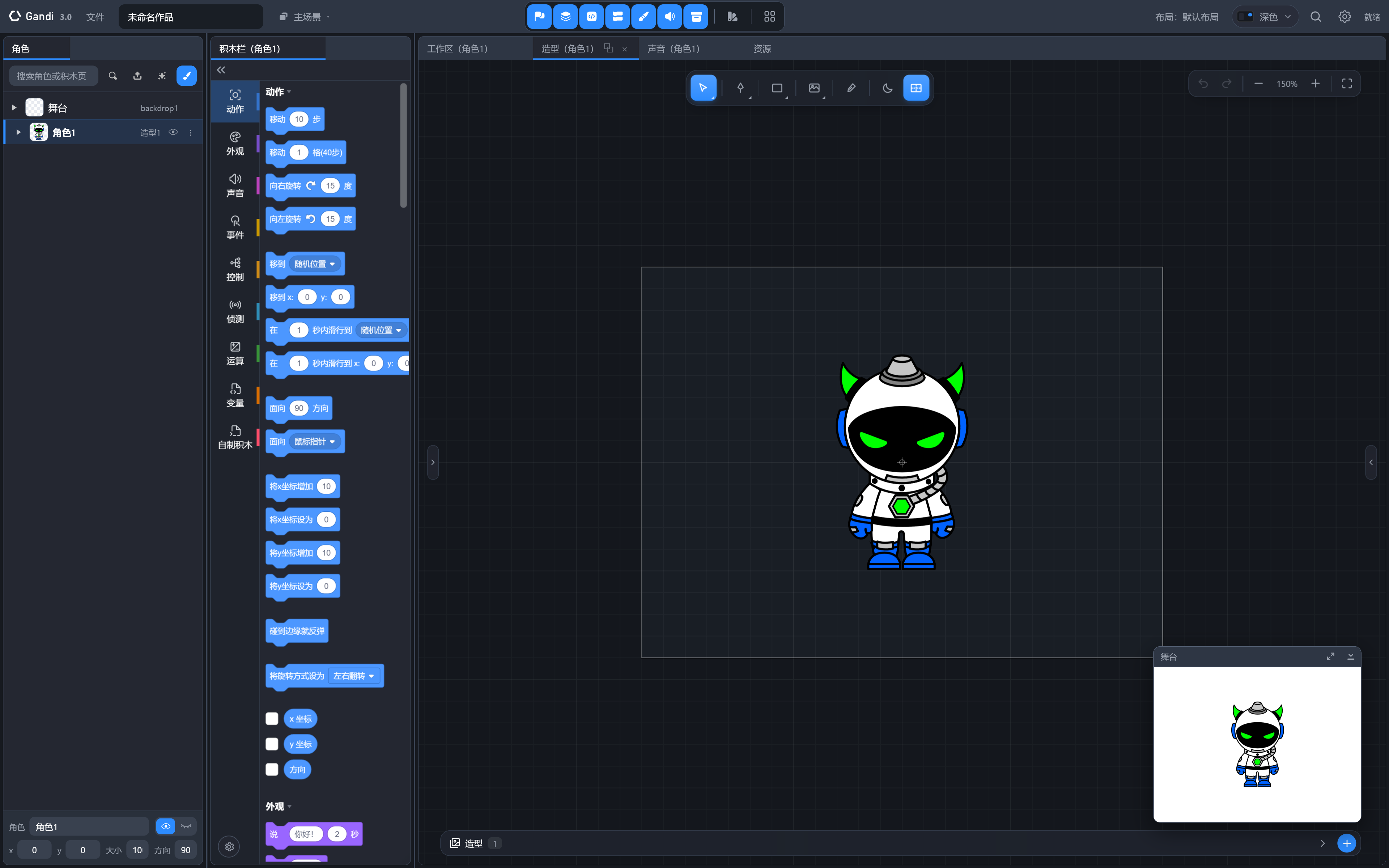The width and height of the screenshot is (1389, 868).
Task: Expand the 角色1 tree row
Action: [18, 133]
